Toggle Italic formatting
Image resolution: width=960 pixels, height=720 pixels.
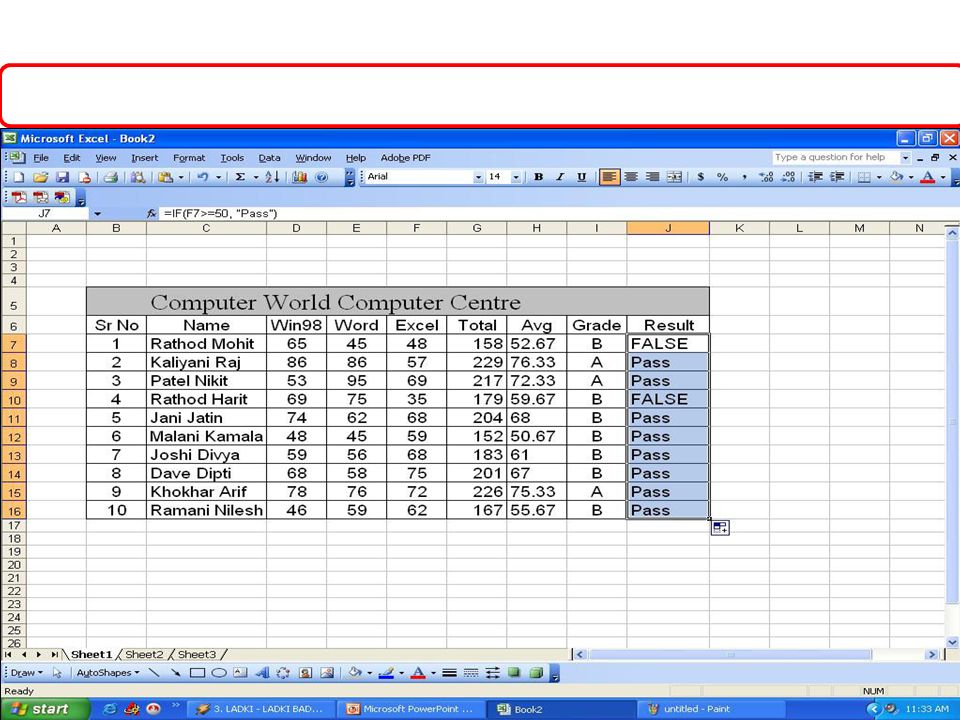560,177
